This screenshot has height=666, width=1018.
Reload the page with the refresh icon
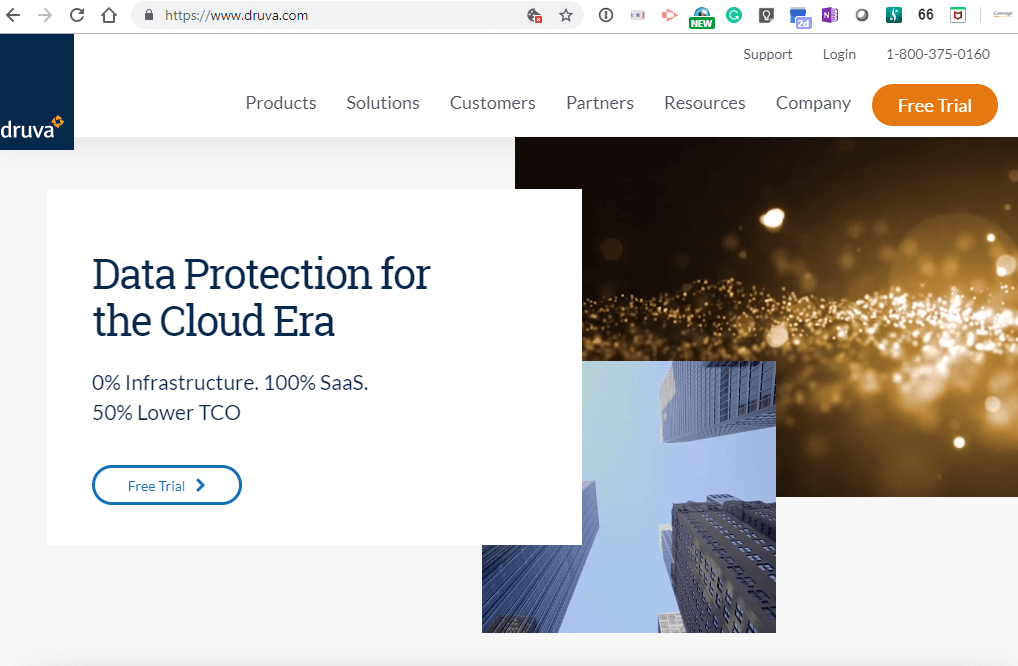tap(76, 15)
